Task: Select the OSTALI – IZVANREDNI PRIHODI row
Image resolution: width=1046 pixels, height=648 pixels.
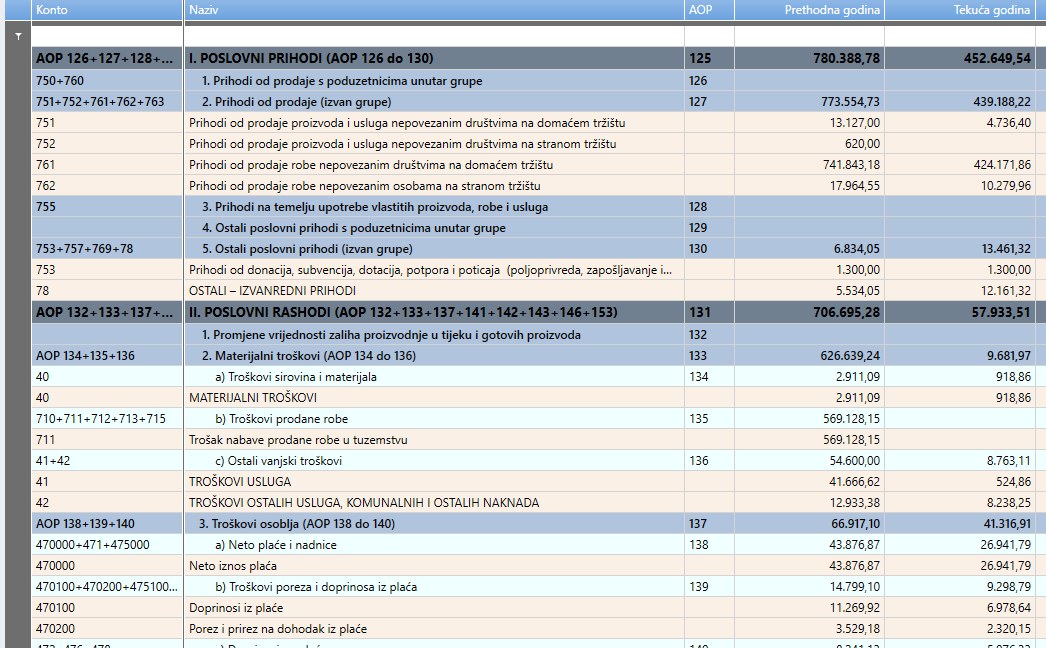Action: (533, 291)
